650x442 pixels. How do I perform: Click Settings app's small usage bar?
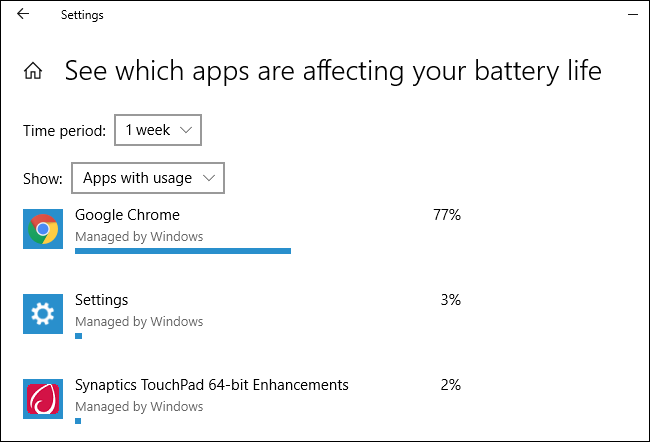[78, 336]
